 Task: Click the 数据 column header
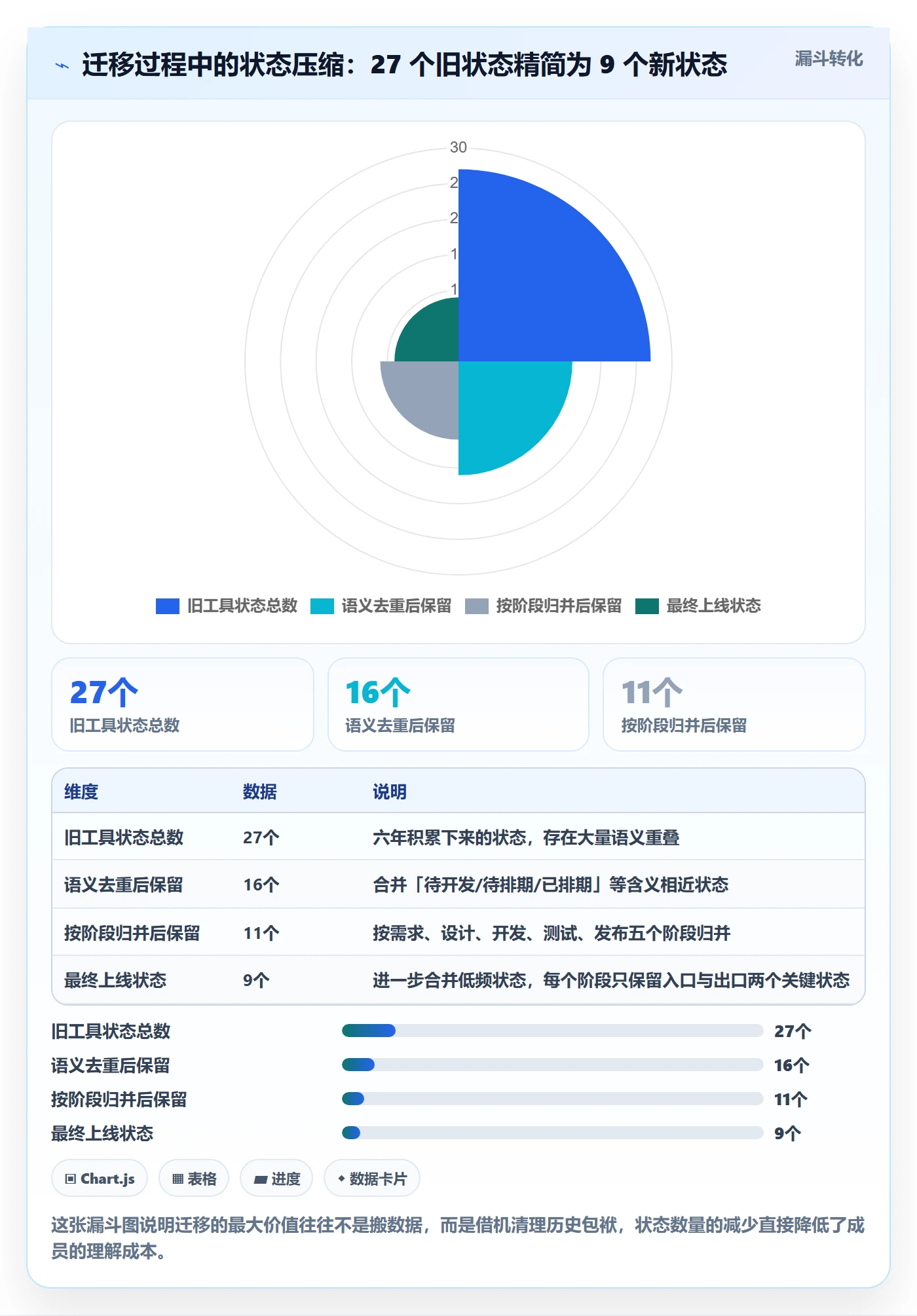(x=260, y=792)
